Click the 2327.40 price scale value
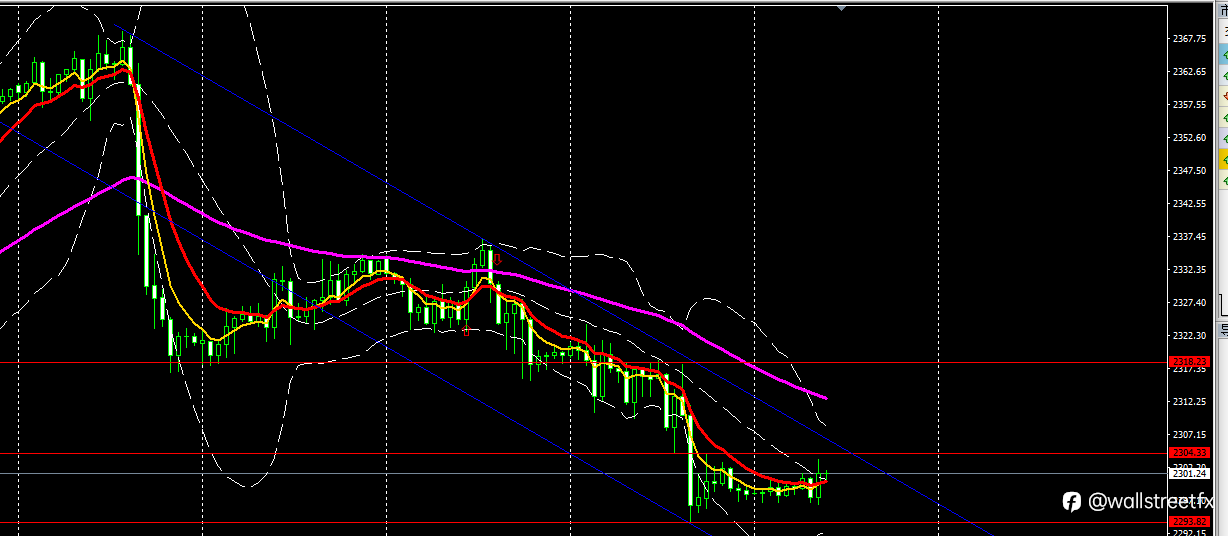The height and width of the screenshot is (536, 1228). coord(1191,303)
